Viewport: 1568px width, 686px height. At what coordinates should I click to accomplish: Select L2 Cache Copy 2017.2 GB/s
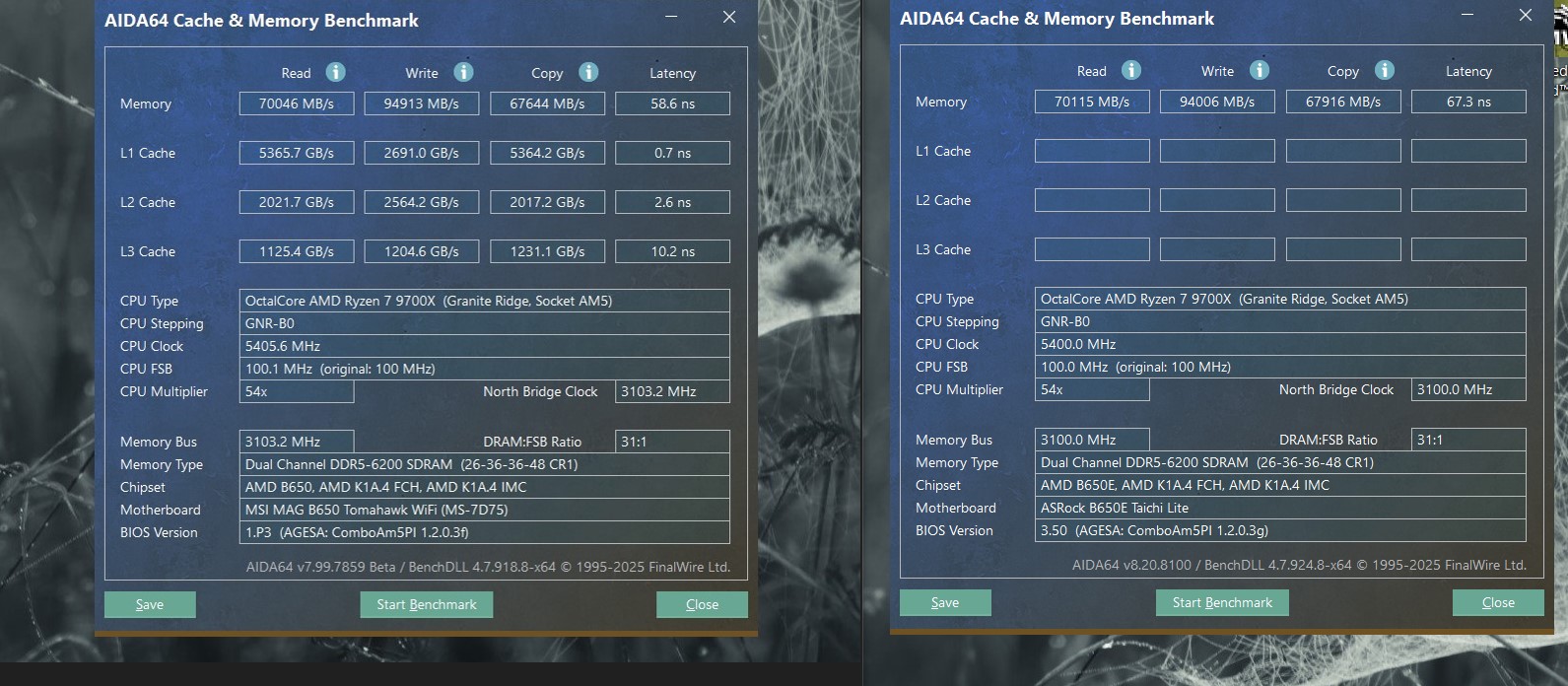[x=547, y=202]
